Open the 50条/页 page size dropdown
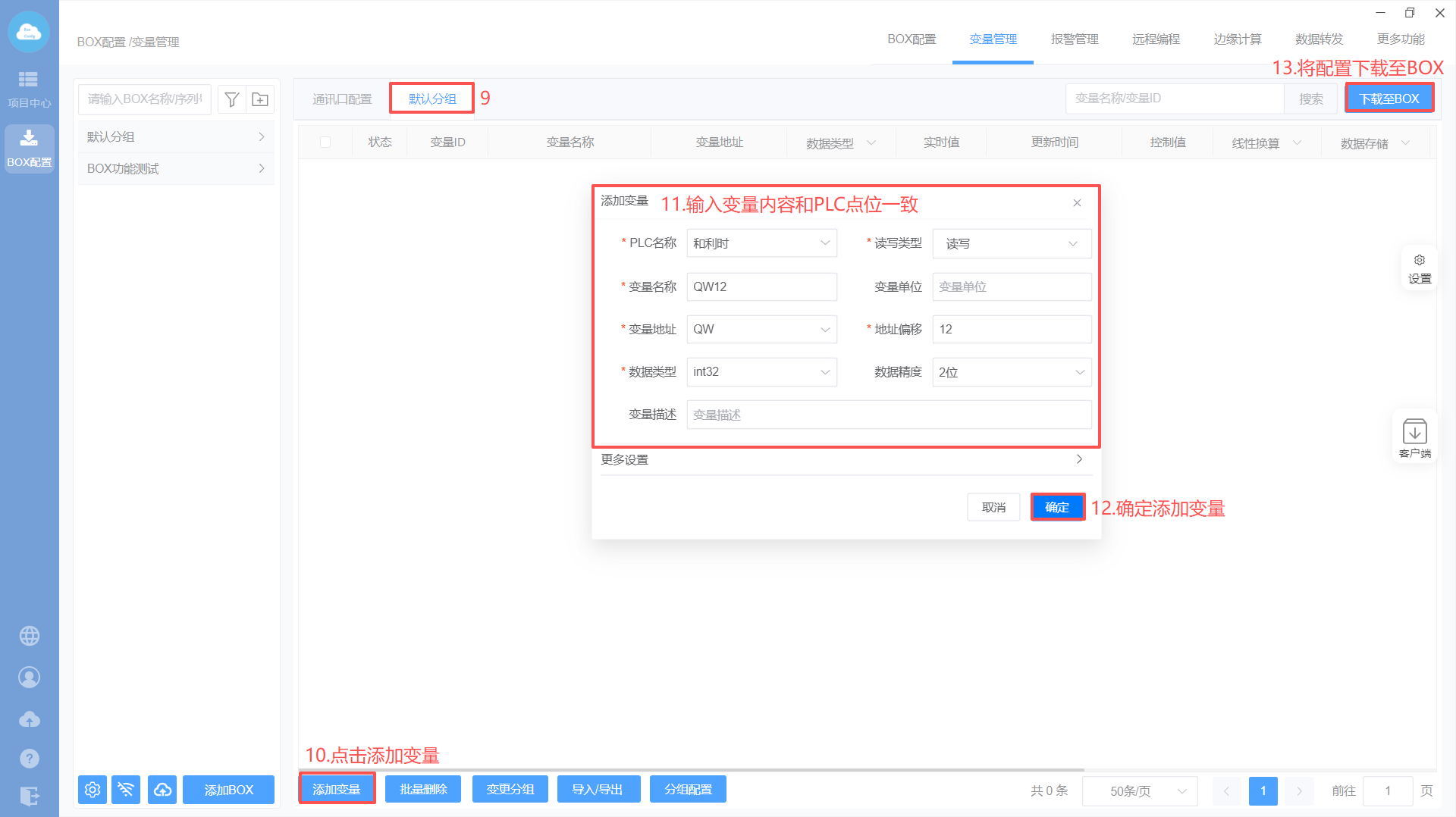The height and width of the screenshot is (817, 1456). (x=1139, y=791)
